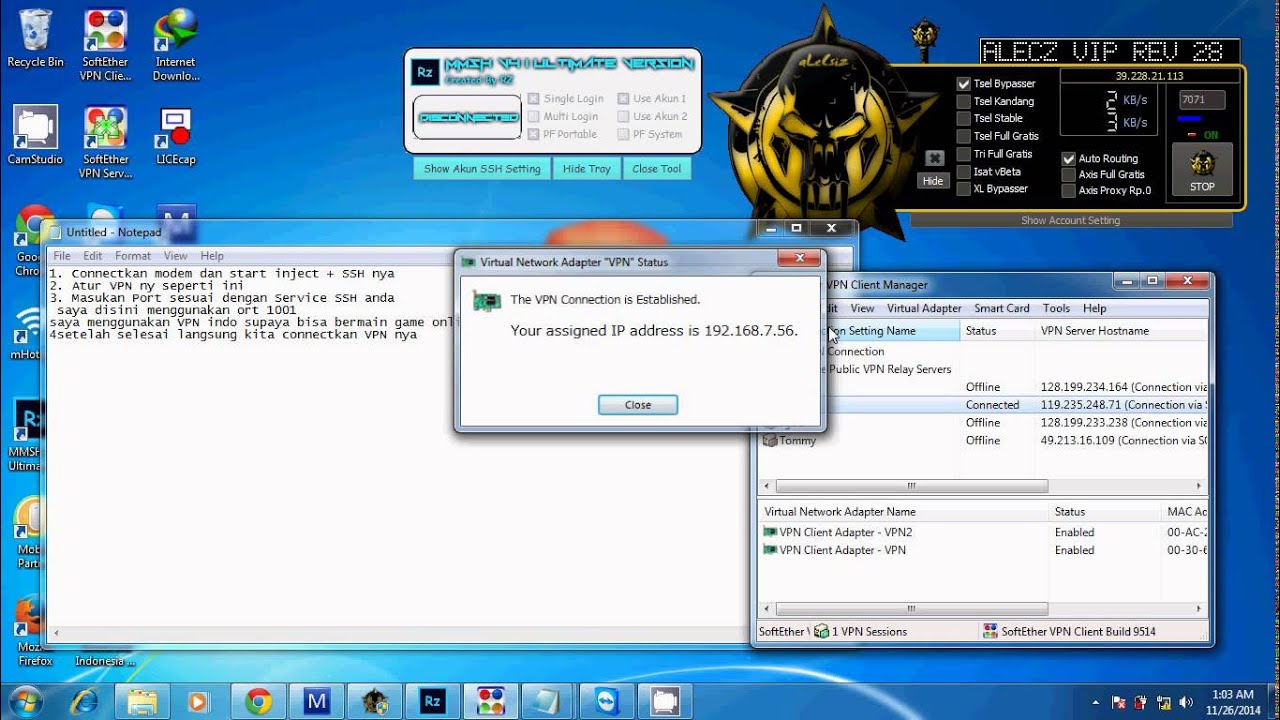
Task: Open Windows Media Player taskbar icon
Action: (x=200, y=701)
